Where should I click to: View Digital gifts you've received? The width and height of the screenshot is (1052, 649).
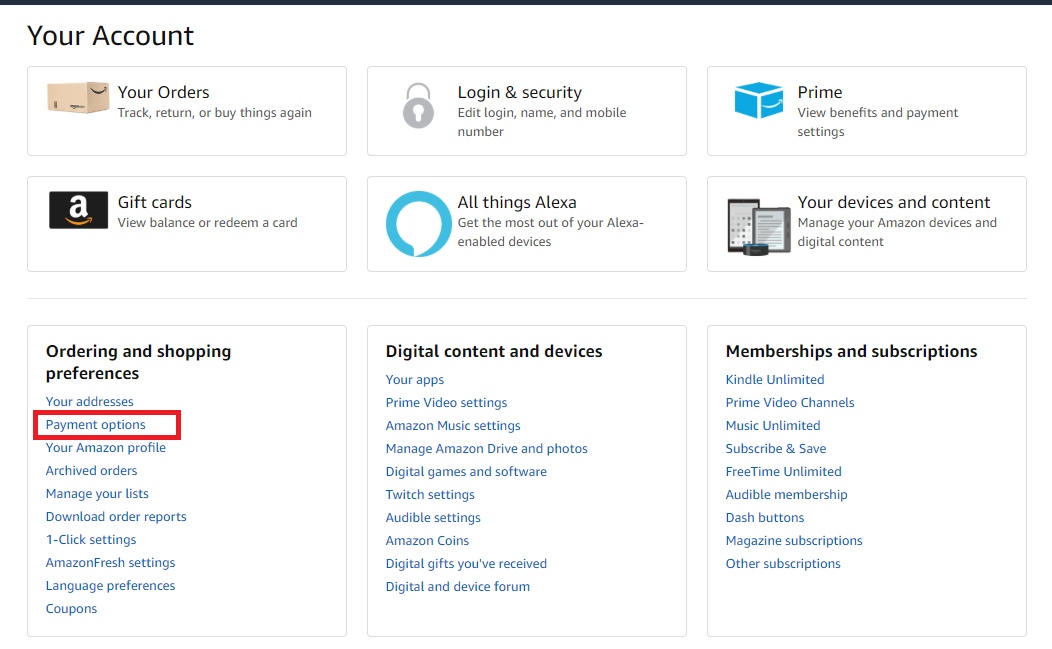coord(466,564)
